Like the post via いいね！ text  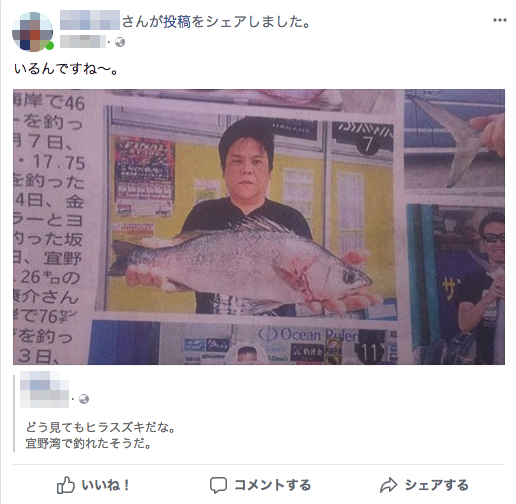tap(106, 485)
